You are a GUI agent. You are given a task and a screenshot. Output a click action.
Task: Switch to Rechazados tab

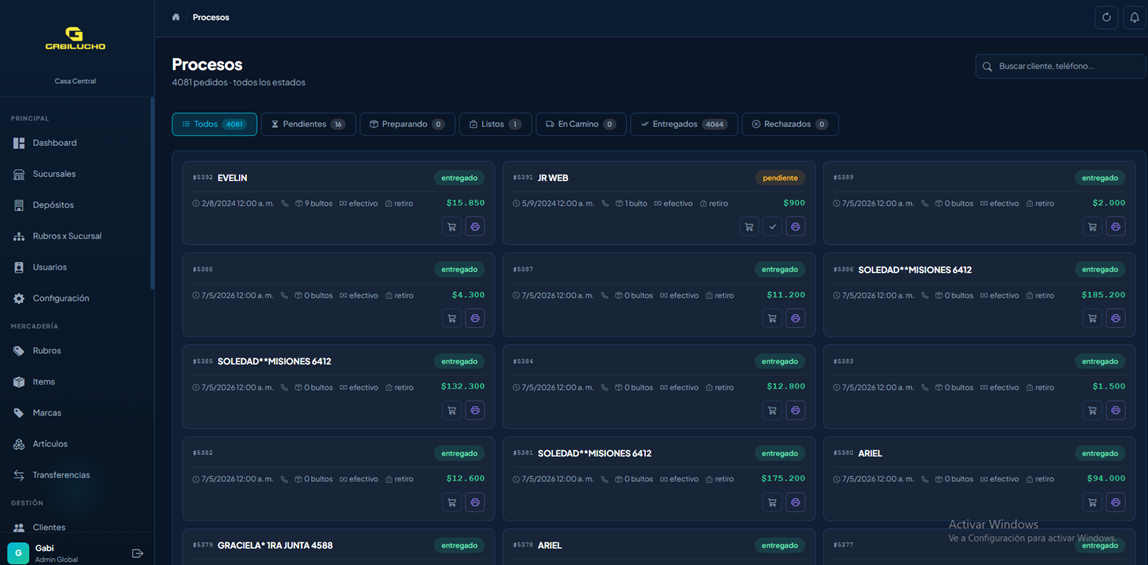click(790, 124)
